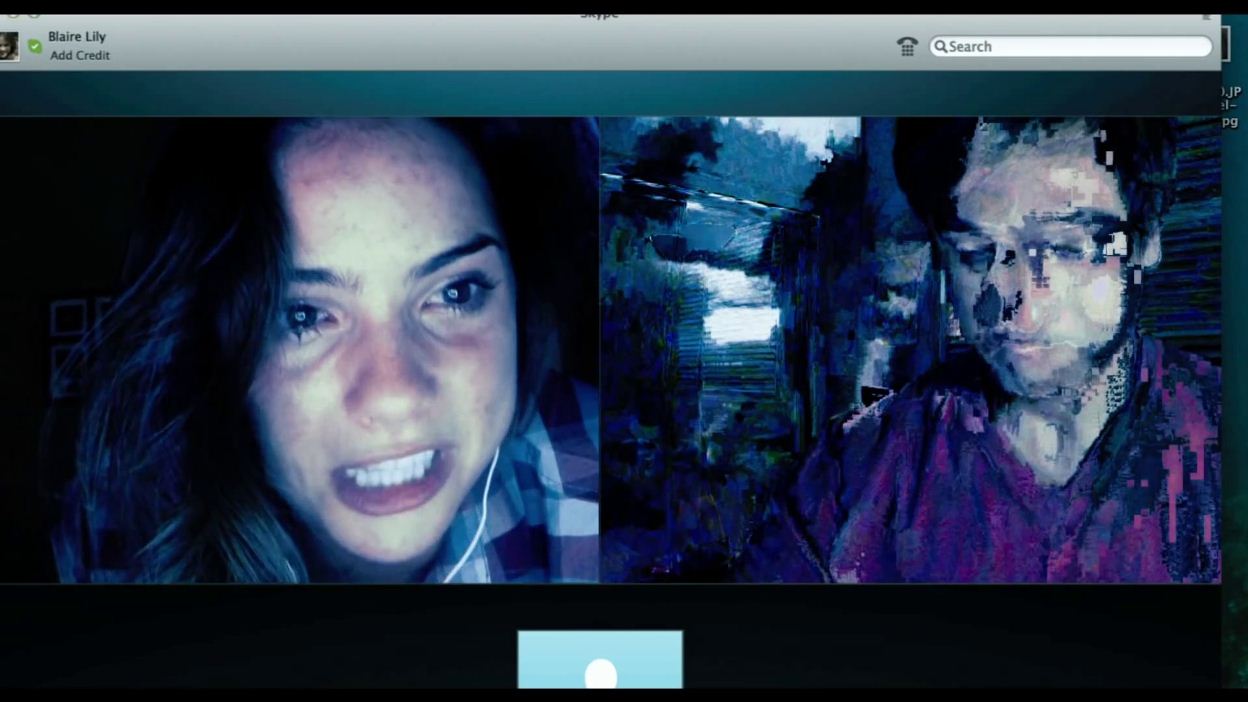Select the glitched right video feed
Image resolution: width=1248 pixels, height=702 pixels.
pos(910,350)
